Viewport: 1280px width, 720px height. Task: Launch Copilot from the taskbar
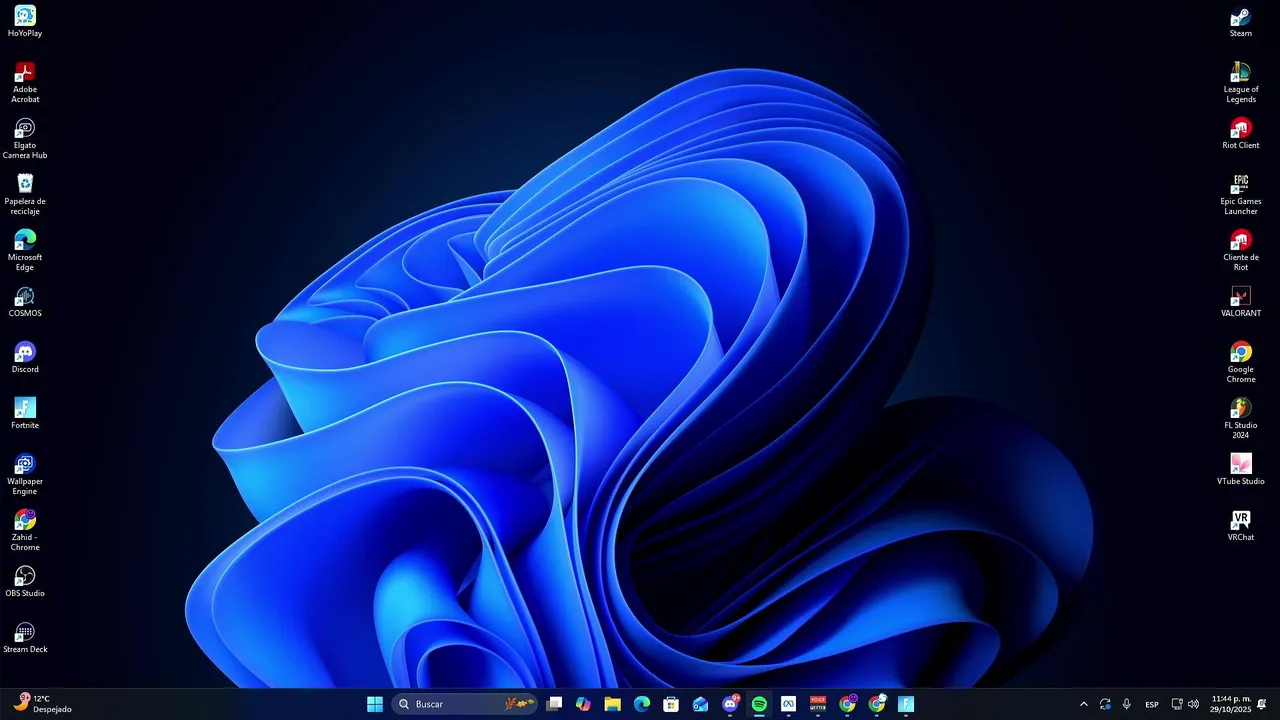[583, 704]
